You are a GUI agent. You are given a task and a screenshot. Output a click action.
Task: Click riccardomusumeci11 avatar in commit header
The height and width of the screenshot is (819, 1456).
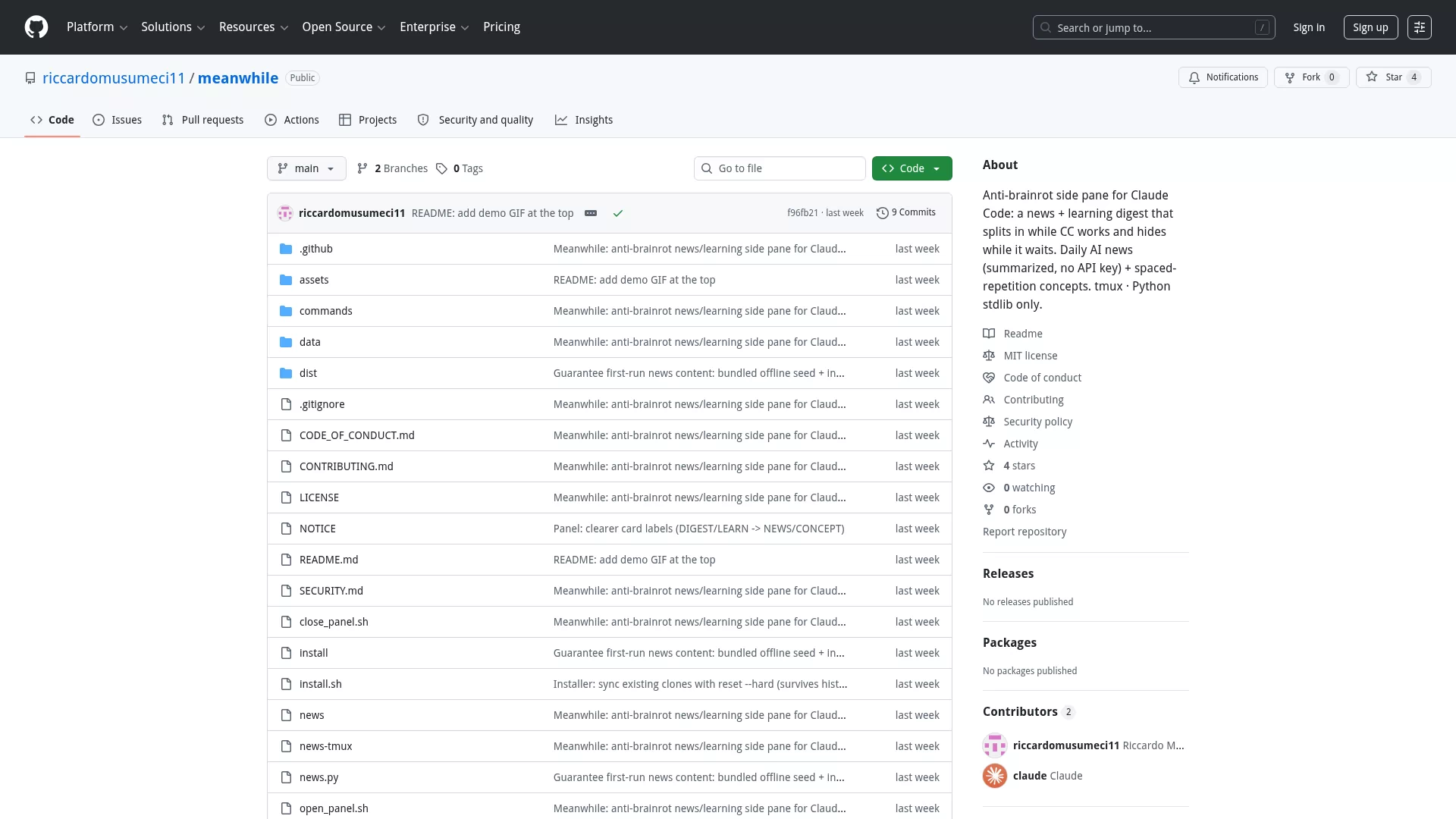(285, 213)
